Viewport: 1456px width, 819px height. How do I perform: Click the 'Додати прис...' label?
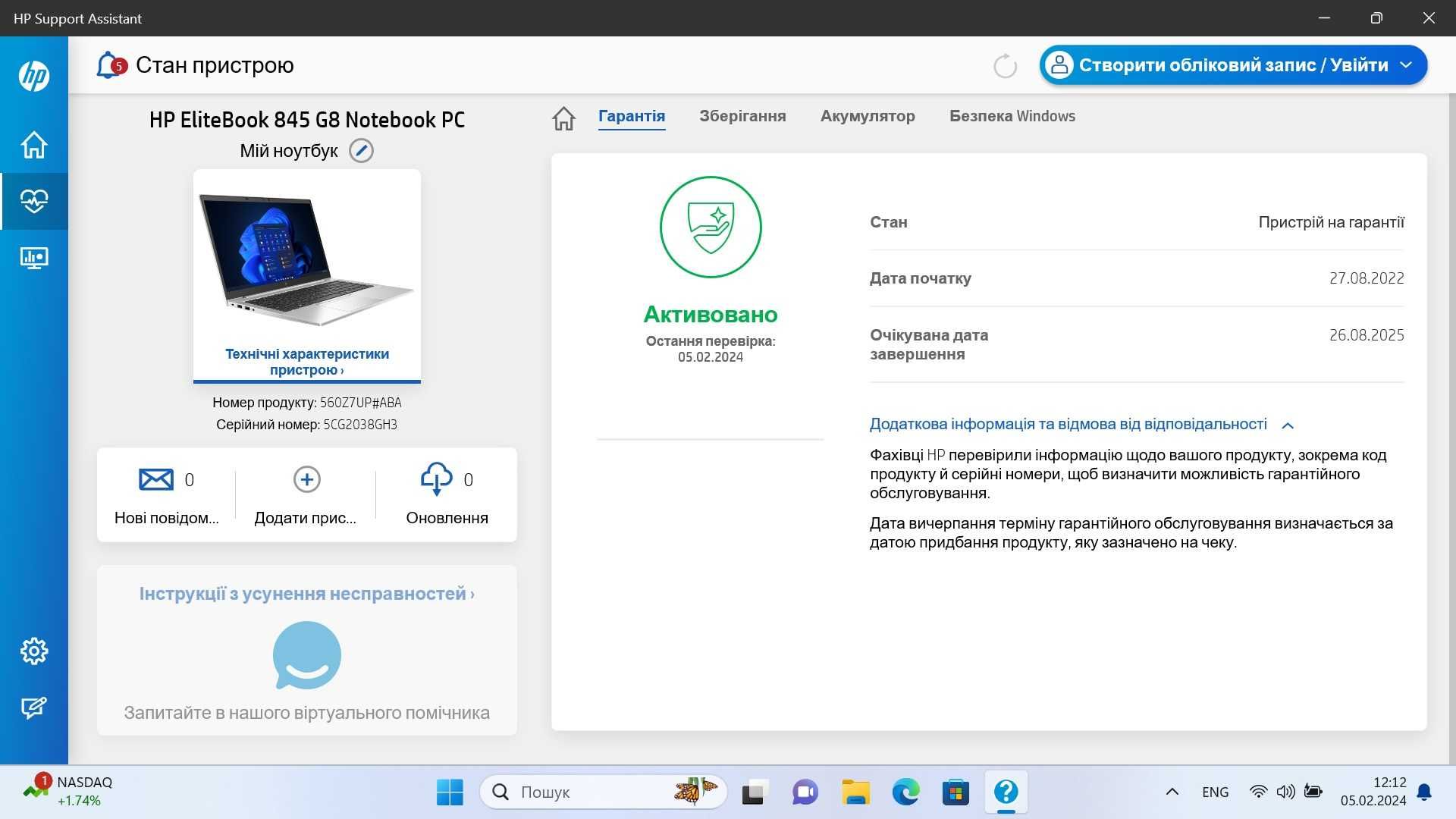pos(305,518)
